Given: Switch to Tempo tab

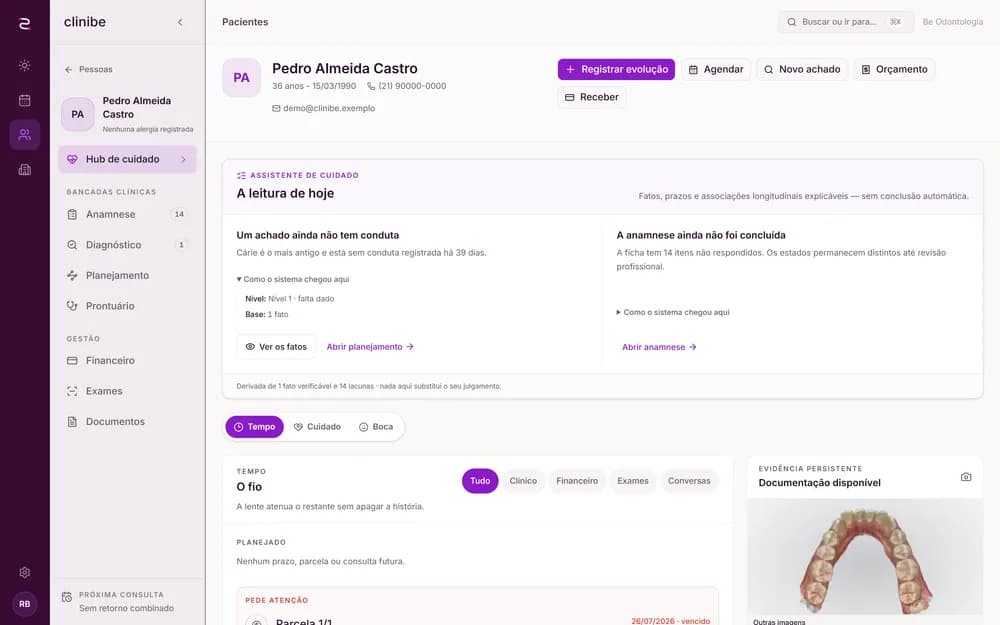Looking at the screenshot, I should pos(254,427).
